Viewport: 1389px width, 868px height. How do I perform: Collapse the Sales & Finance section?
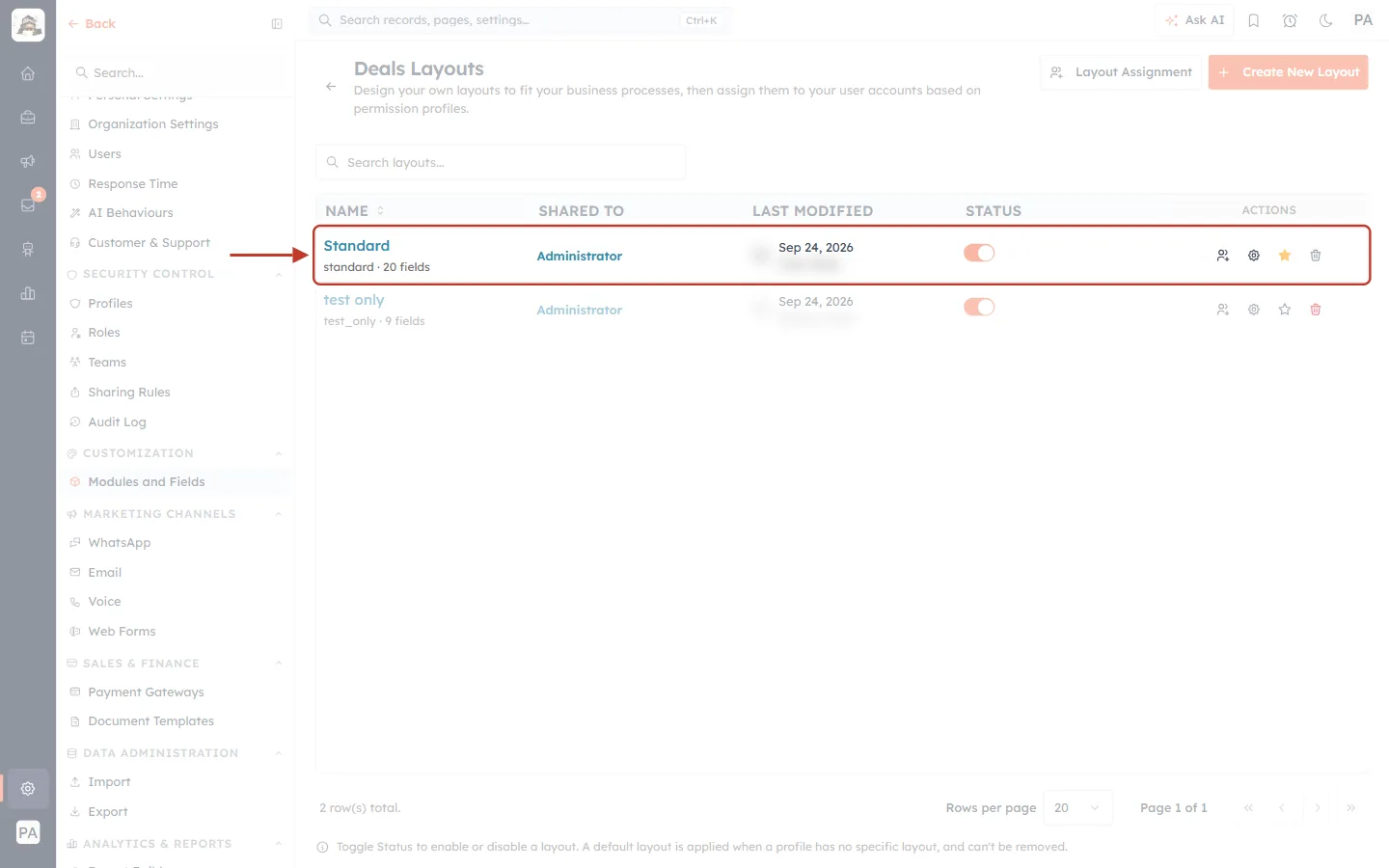point(279,664)
